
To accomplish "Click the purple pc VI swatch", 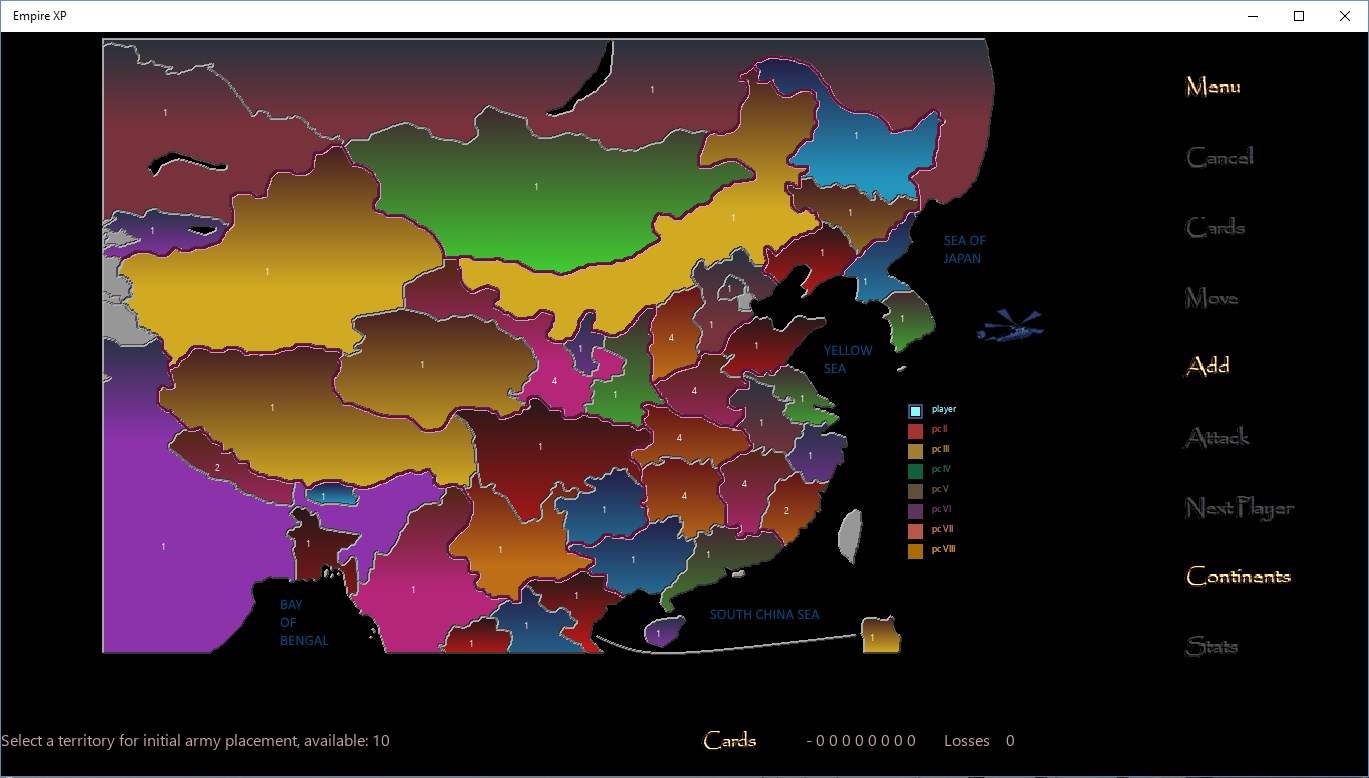I will 915,511.
